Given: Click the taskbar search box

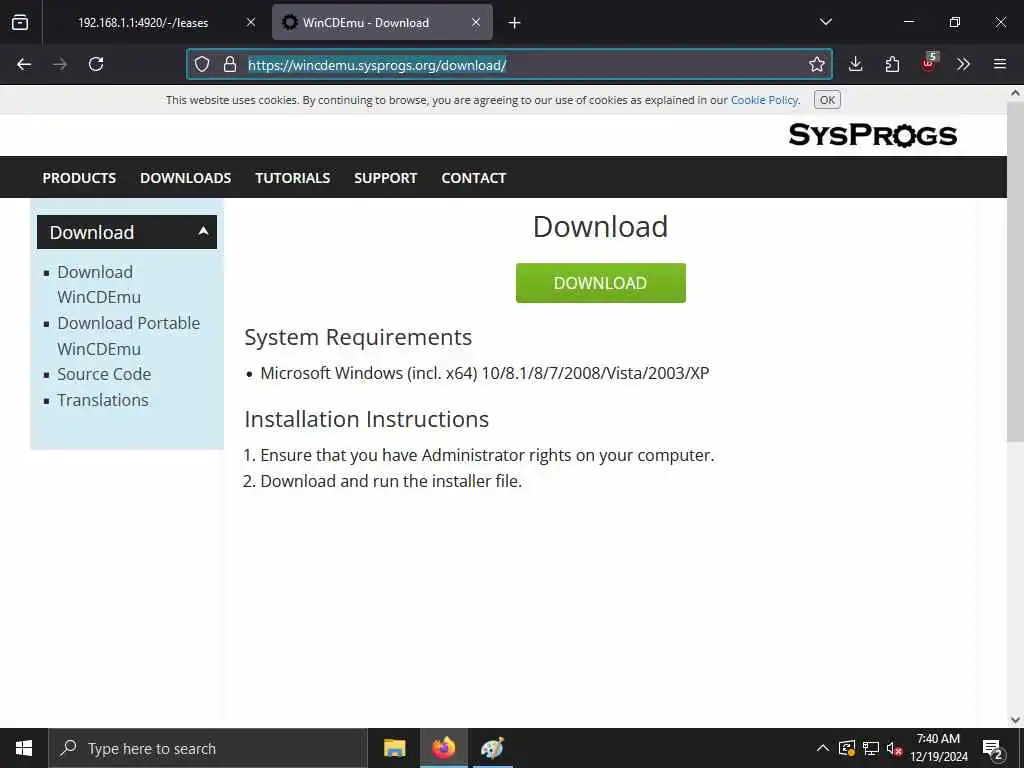Looking at the screenshot, I should tap(208, 748).
